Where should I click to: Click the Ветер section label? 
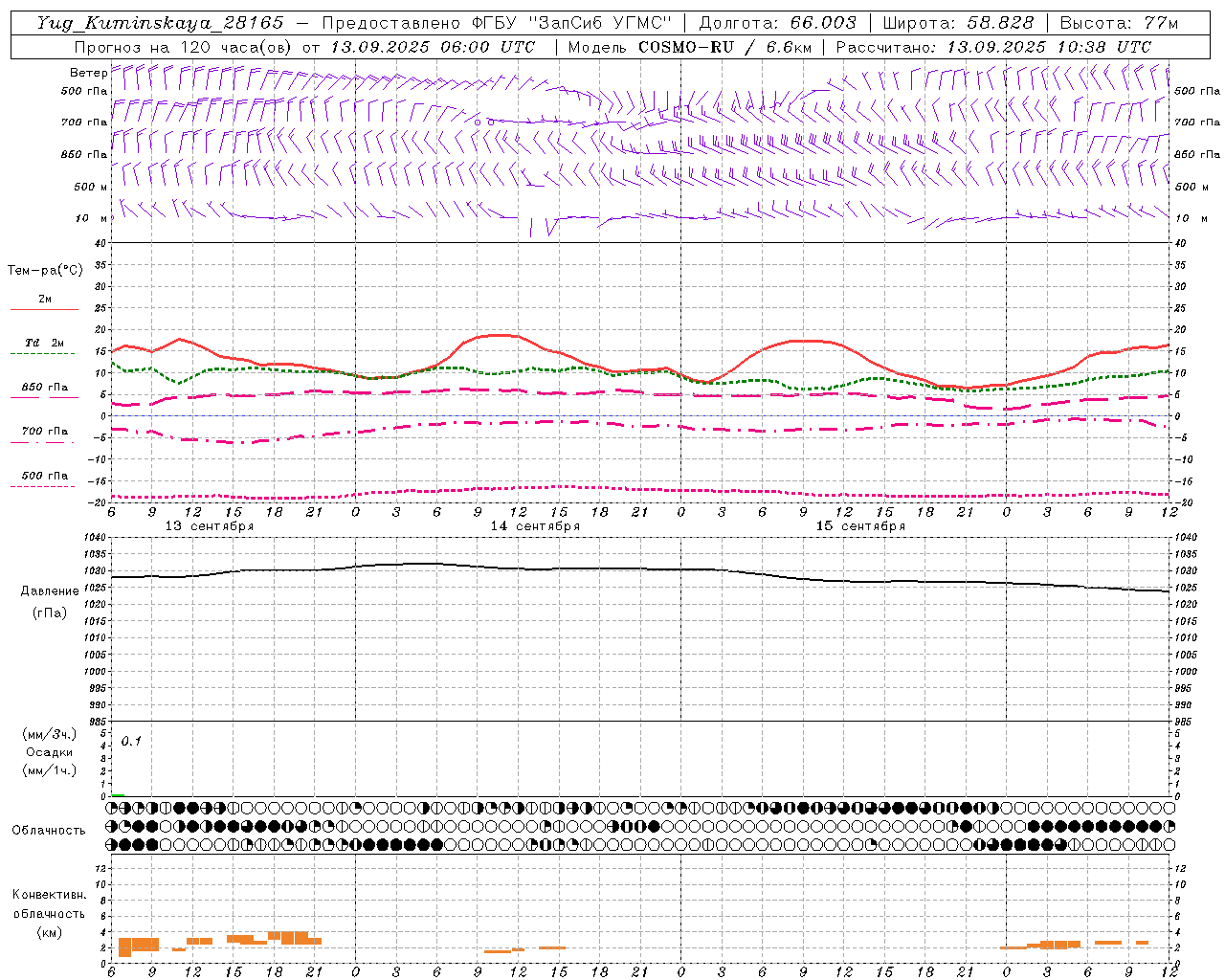click(89, 73)
